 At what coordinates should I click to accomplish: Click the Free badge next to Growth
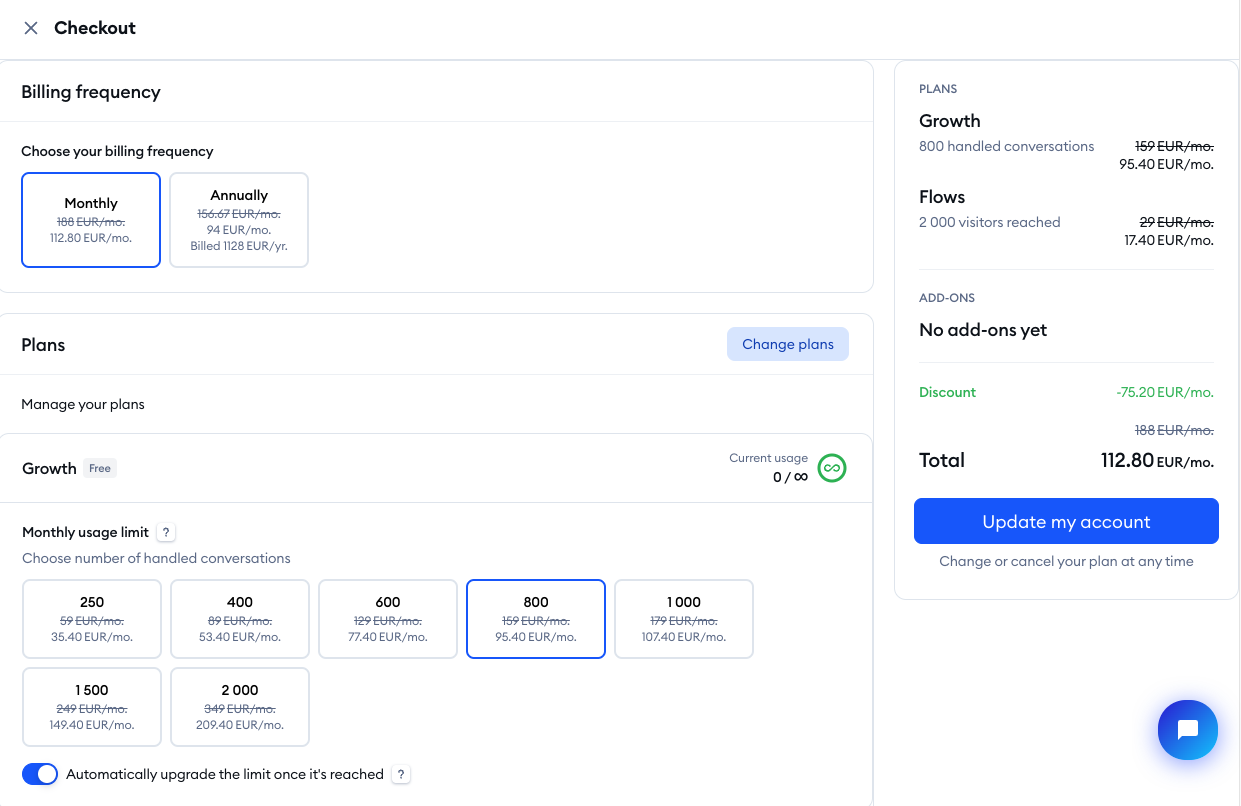point(100,468)
